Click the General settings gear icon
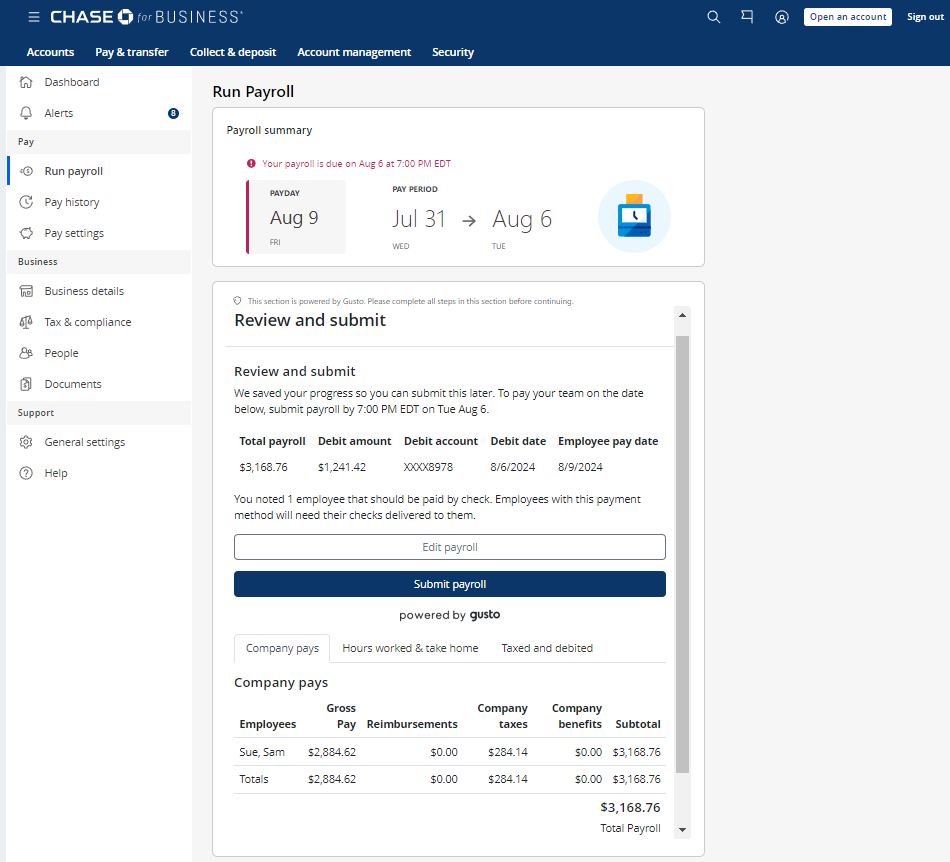The height and width of the screenshot is (862, 950). pyautogui.click(x=27, y=442)
